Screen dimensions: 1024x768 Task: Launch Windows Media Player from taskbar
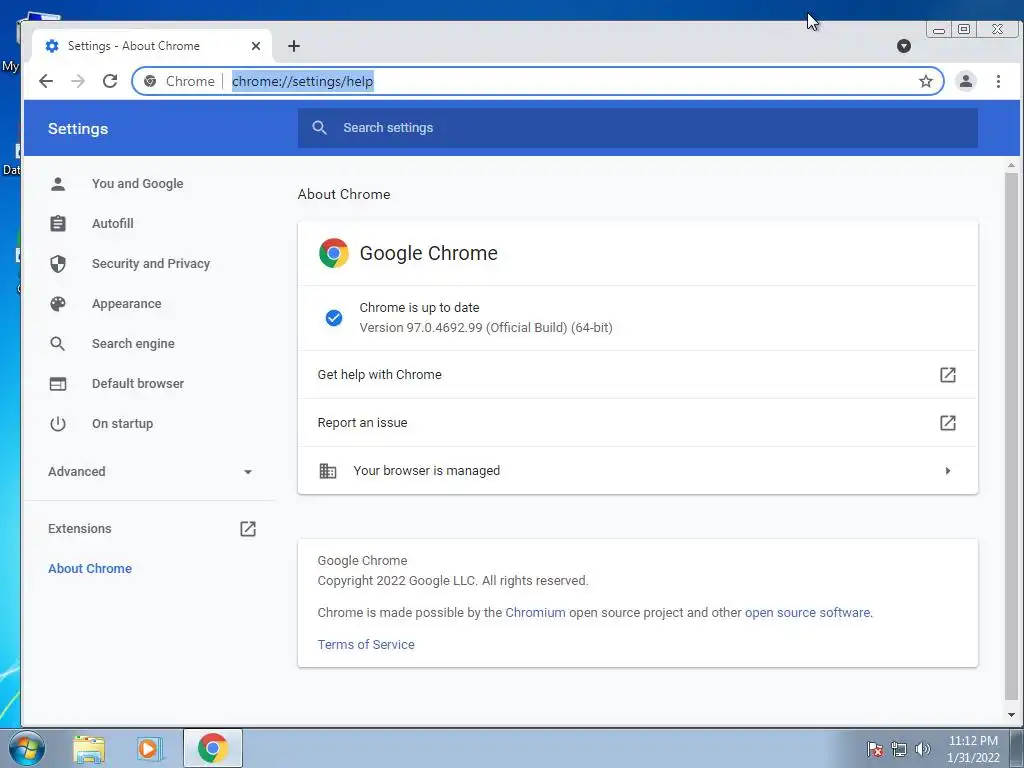tap(150, 748)
